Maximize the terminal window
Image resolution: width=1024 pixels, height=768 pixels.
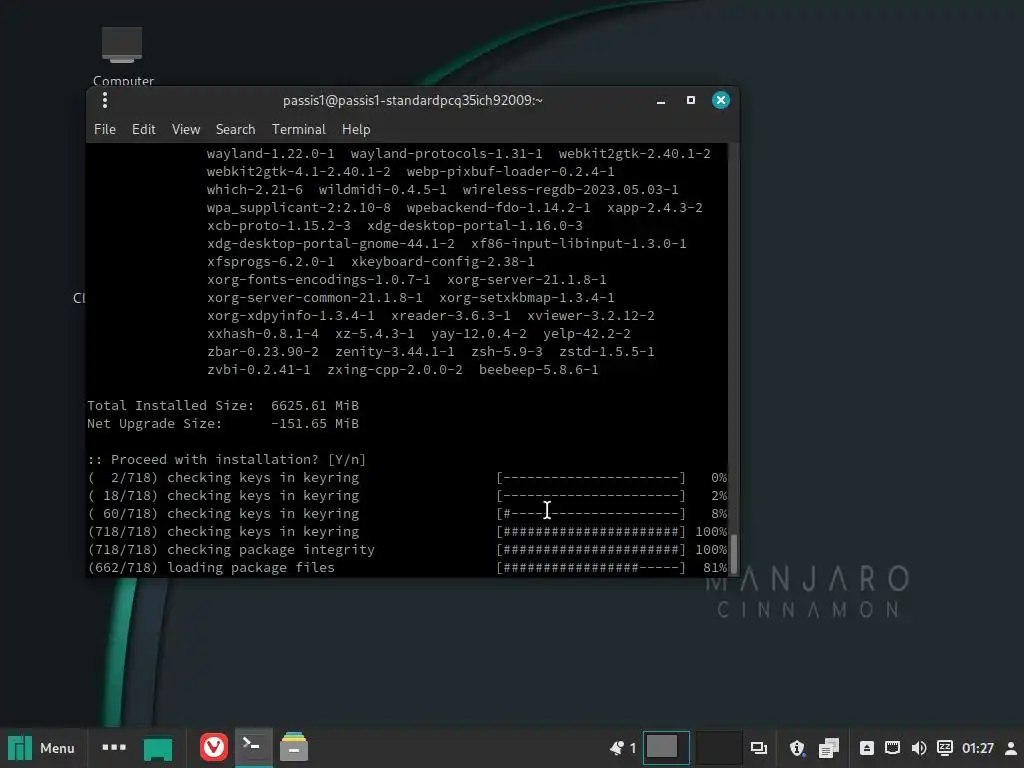690,100
